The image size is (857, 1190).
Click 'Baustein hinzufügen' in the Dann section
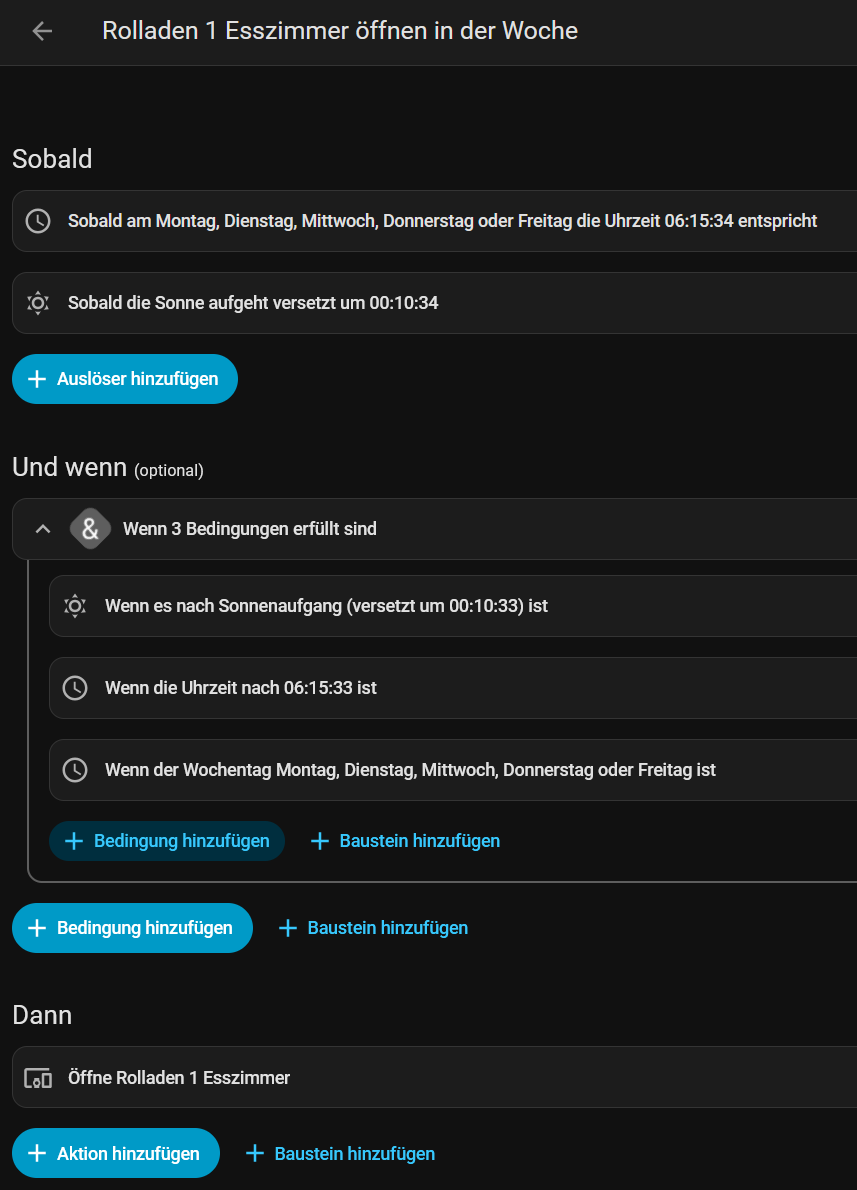(x=340, y=1154)
